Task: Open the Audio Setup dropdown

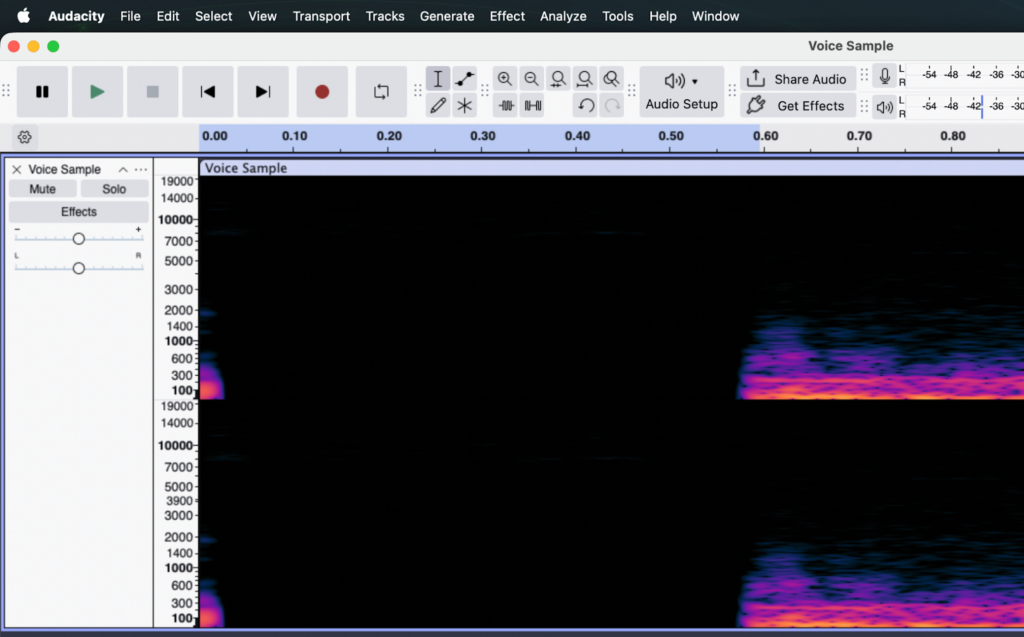Action: 681,92
